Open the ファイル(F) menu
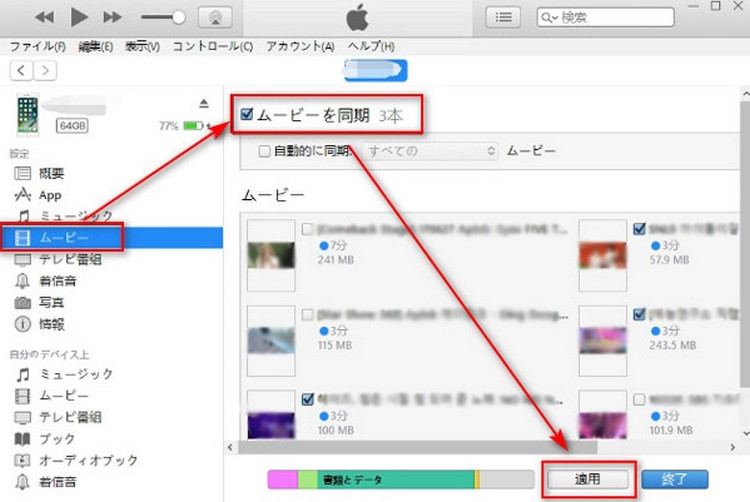 tap(37, 47)
